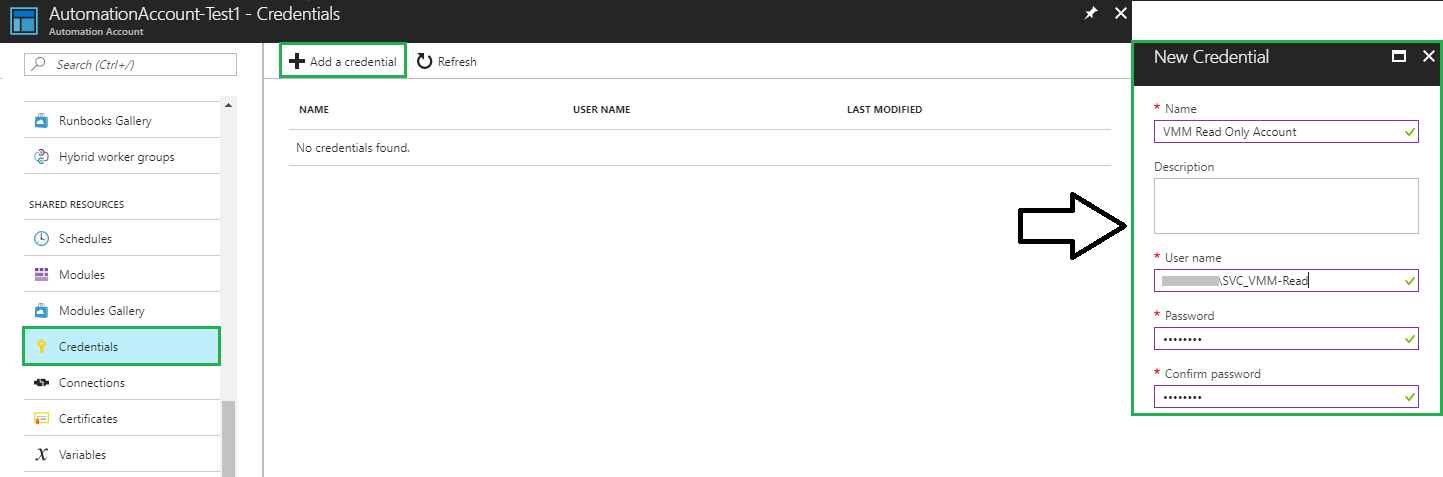
Task: Click the Modules Gallery icon
Action: pyautogui.click(x=41, y=311)
